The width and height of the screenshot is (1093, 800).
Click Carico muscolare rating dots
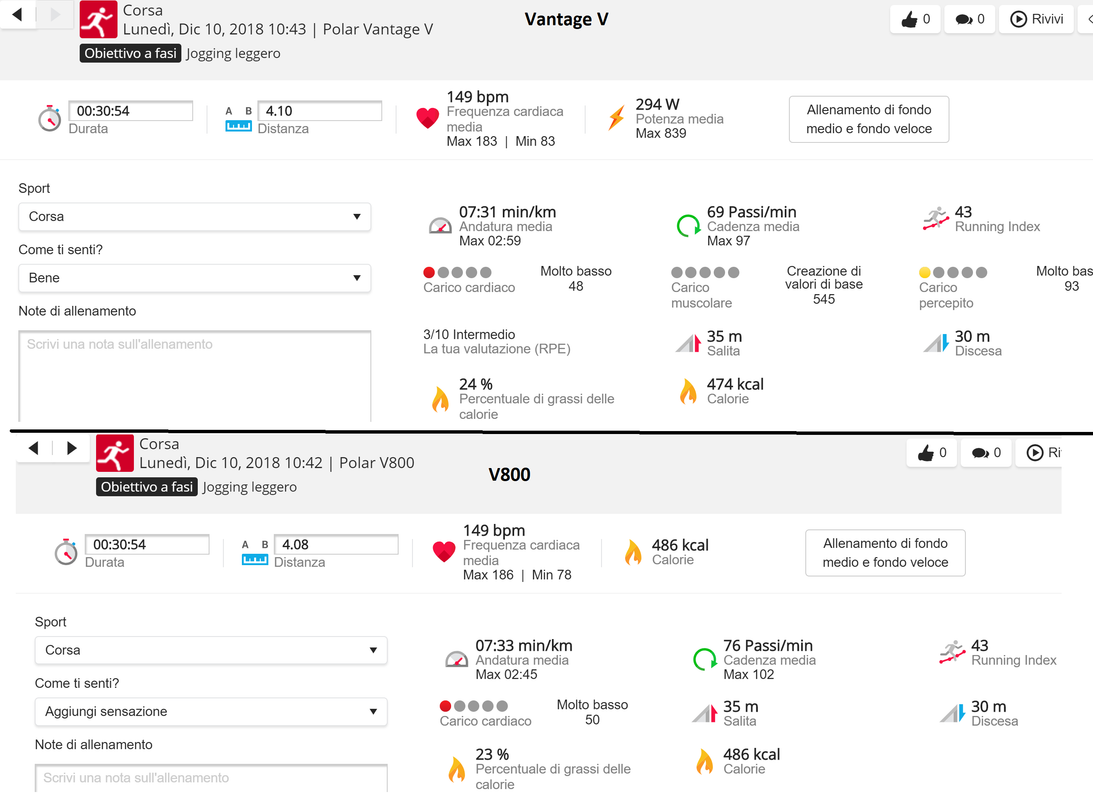705,272
